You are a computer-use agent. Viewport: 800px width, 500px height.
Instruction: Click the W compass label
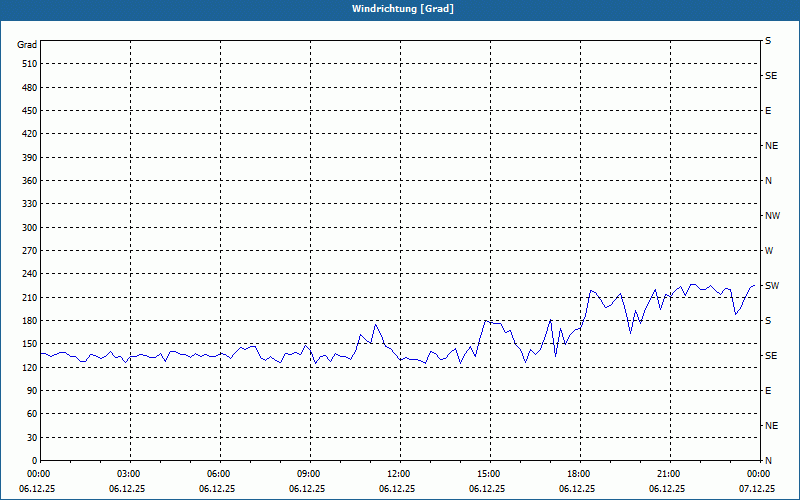[769, 251]
